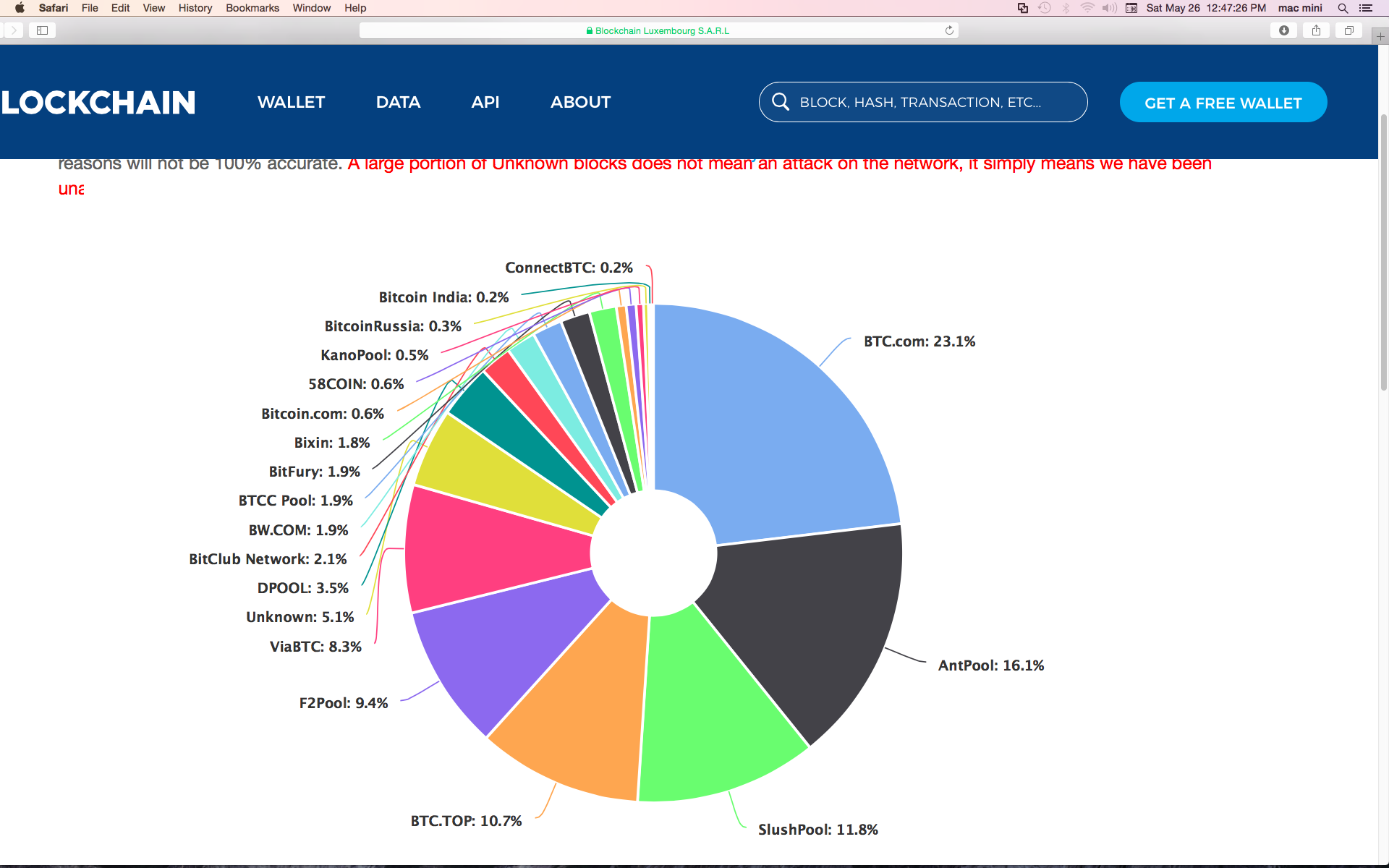Click the Safari address bar

point(658,30)
